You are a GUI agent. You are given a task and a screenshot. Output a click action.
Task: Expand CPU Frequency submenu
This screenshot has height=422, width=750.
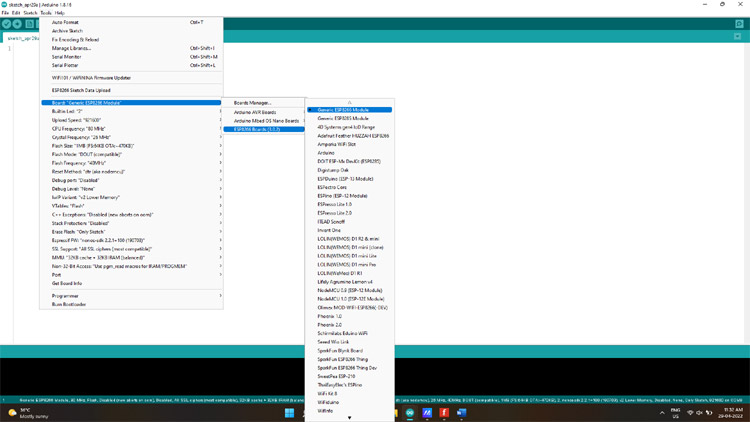point(131,129)
